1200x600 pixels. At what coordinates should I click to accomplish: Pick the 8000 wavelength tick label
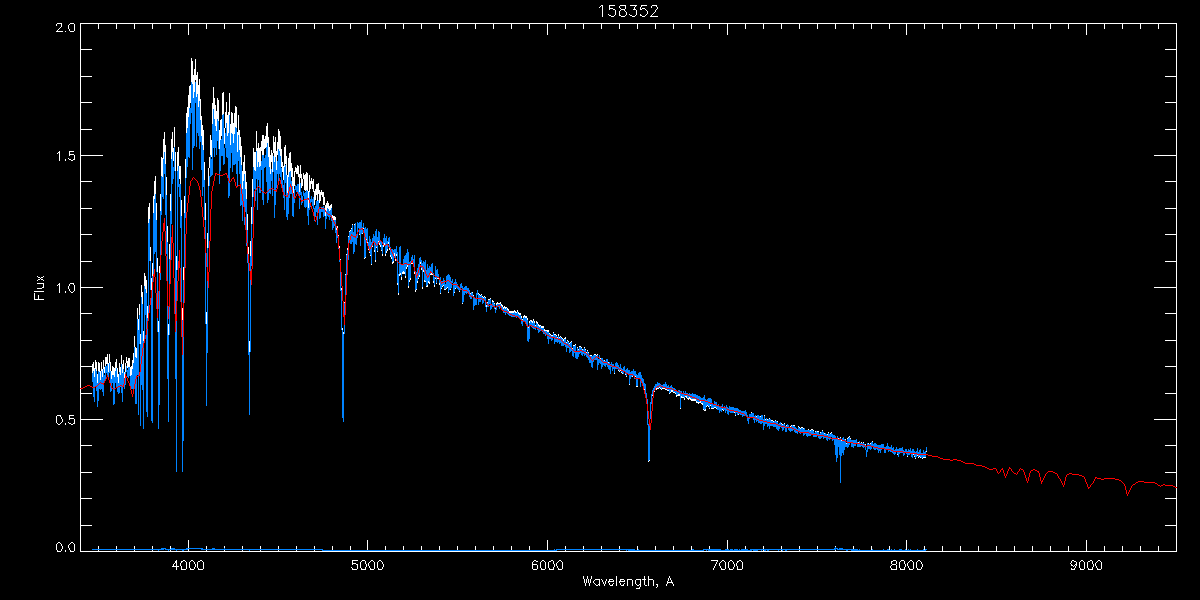[x=906, y=565]
